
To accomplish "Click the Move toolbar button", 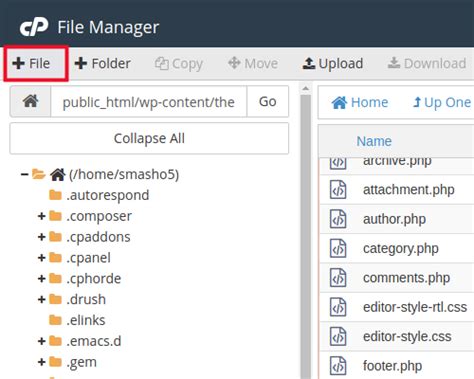I will [x=253, y=63].
